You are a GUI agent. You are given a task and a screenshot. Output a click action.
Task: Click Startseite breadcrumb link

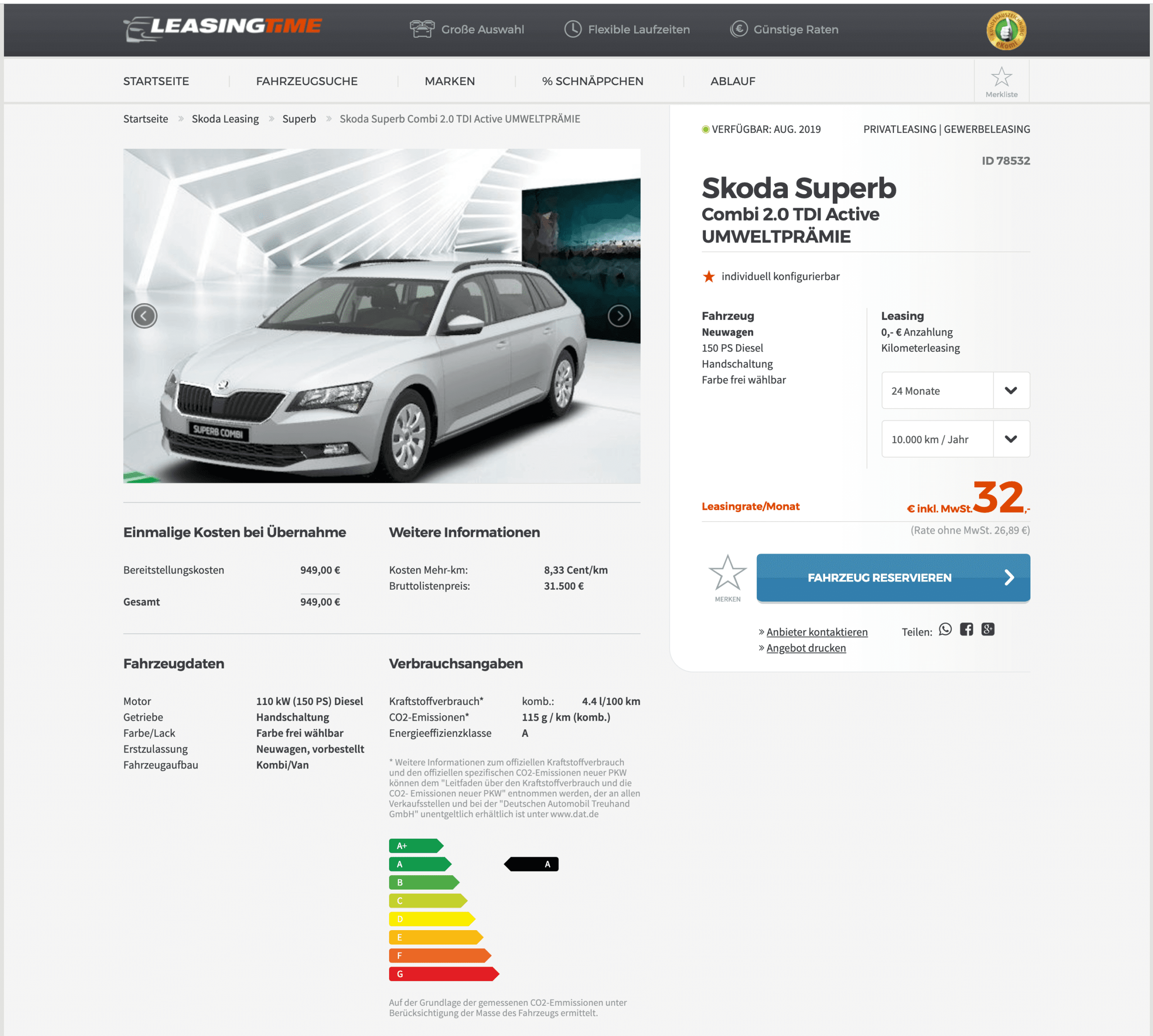(145, 119)
